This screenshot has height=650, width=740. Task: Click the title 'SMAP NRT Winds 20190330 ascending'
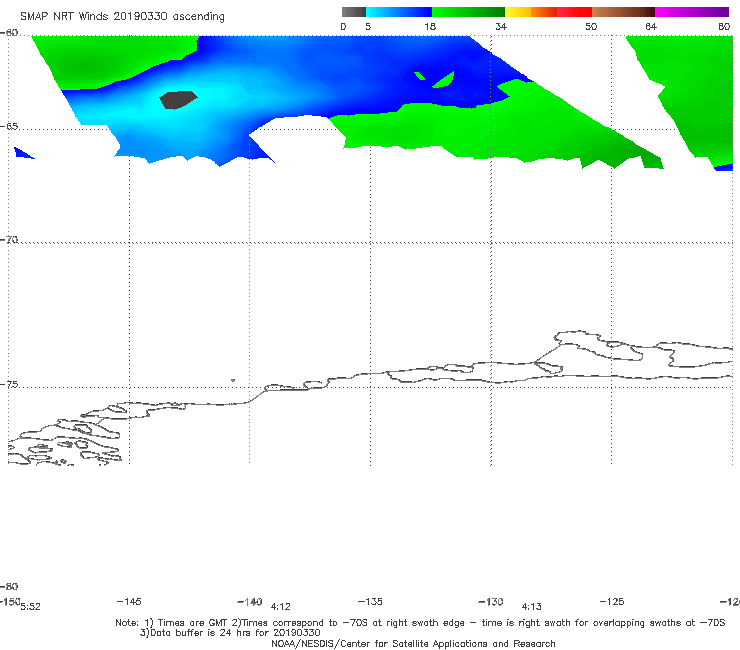122,17
